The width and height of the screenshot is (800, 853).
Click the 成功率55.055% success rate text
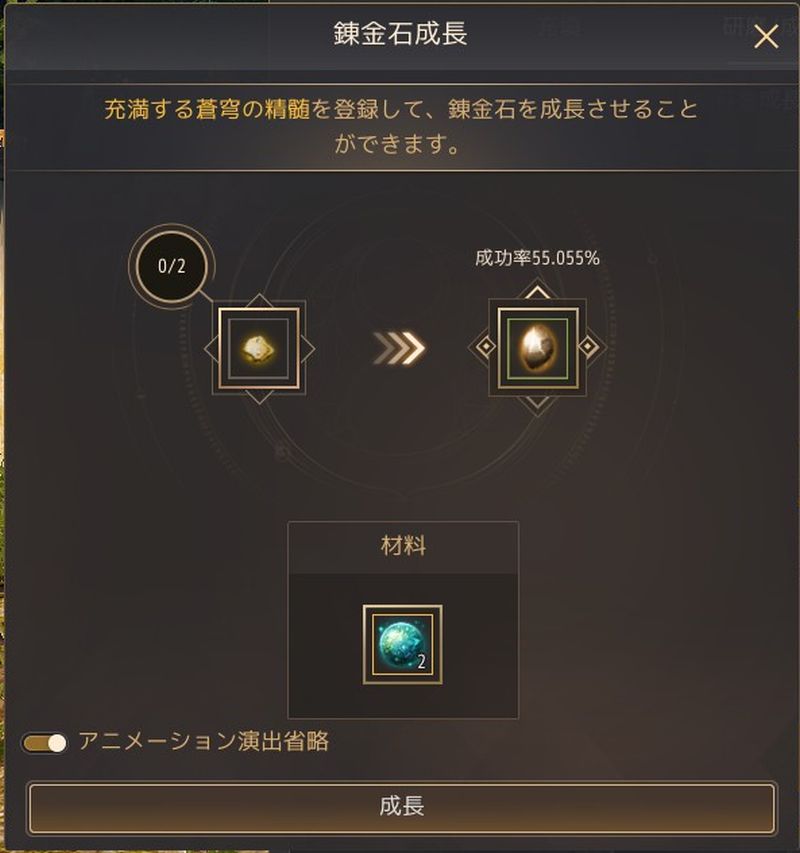coord(537,258)
